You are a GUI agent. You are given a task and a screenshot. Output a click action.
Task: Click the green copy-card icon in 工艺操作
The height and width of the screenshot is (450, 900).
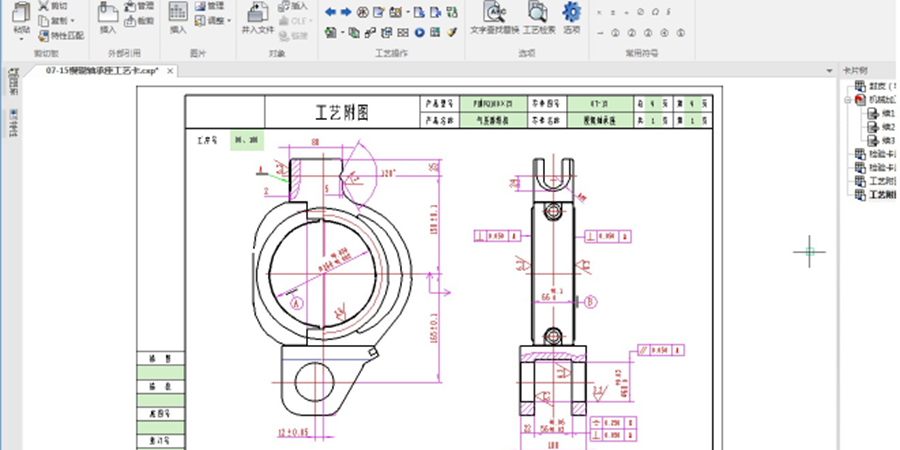[354, 33]
